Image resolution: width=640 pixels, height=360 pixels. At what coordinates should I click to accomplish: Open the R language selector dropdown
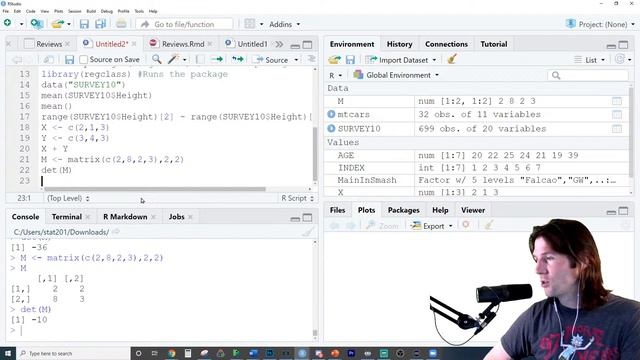pyautogui.click(x=336, y=76)
